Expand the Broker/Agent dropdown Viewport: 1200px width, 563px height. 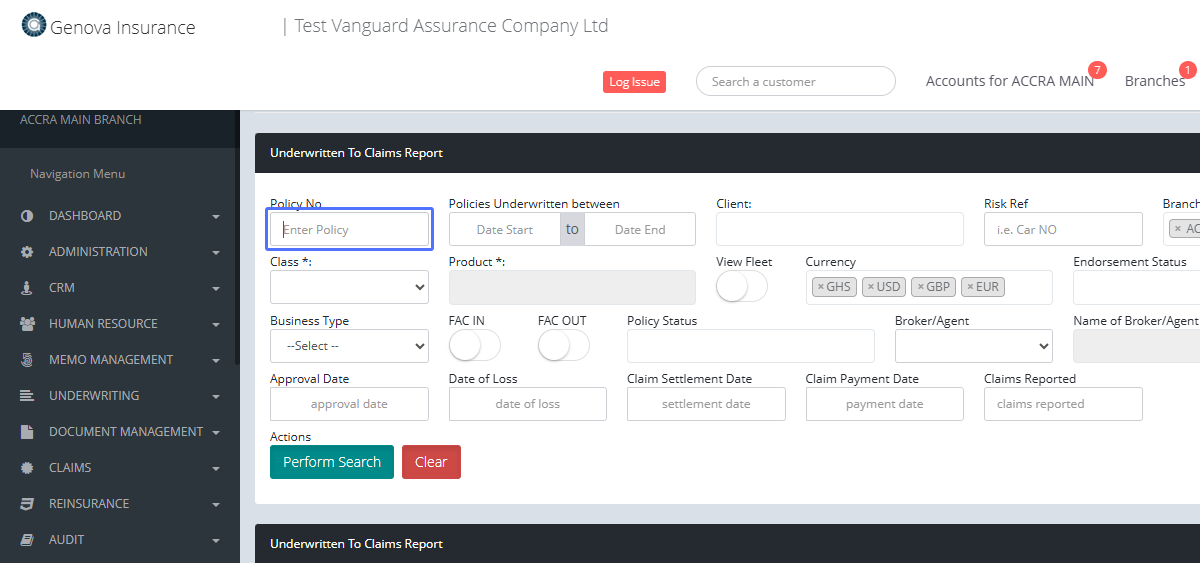click(973, 346)
